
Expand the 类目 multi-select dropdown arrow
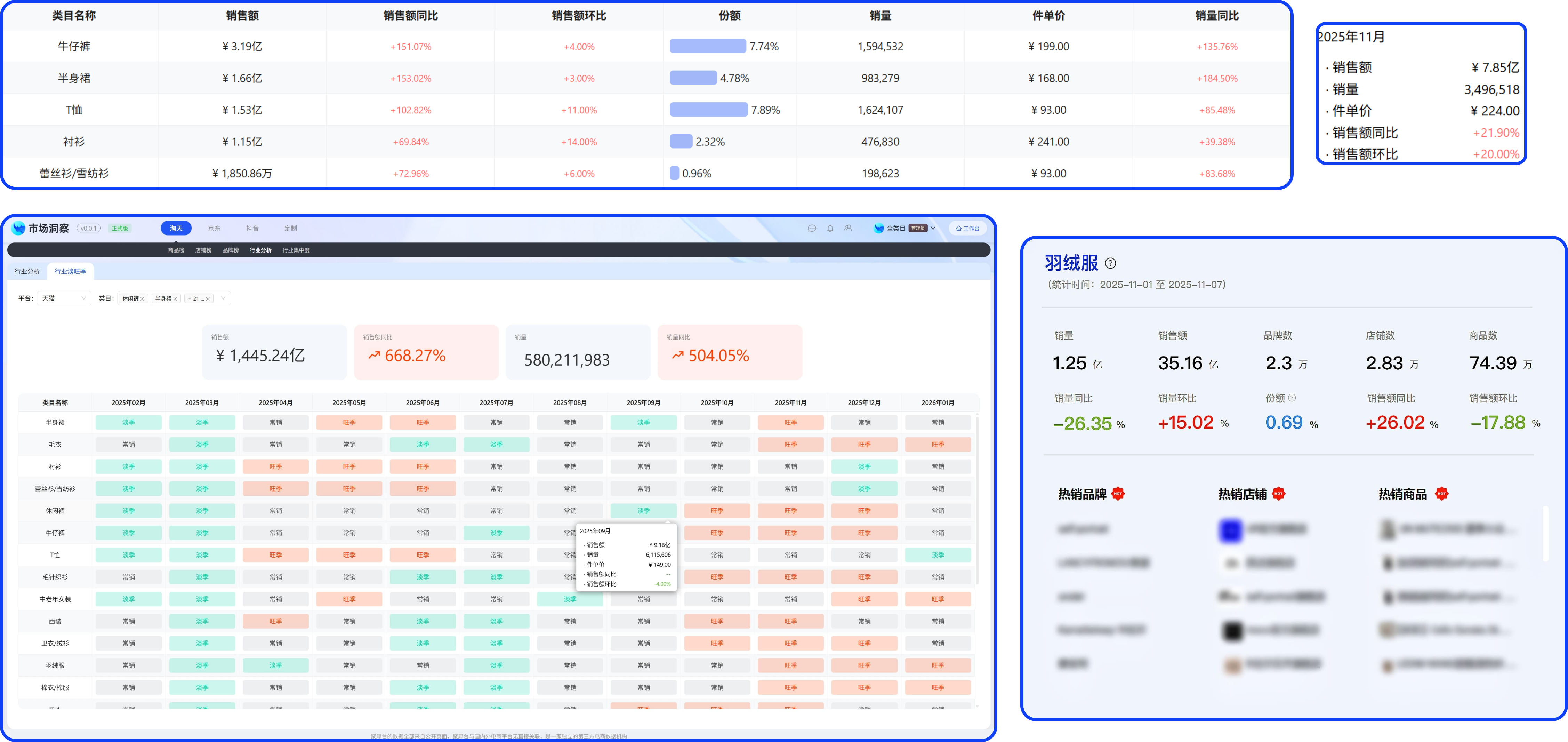pyautogui.click(x=223, y=298)
